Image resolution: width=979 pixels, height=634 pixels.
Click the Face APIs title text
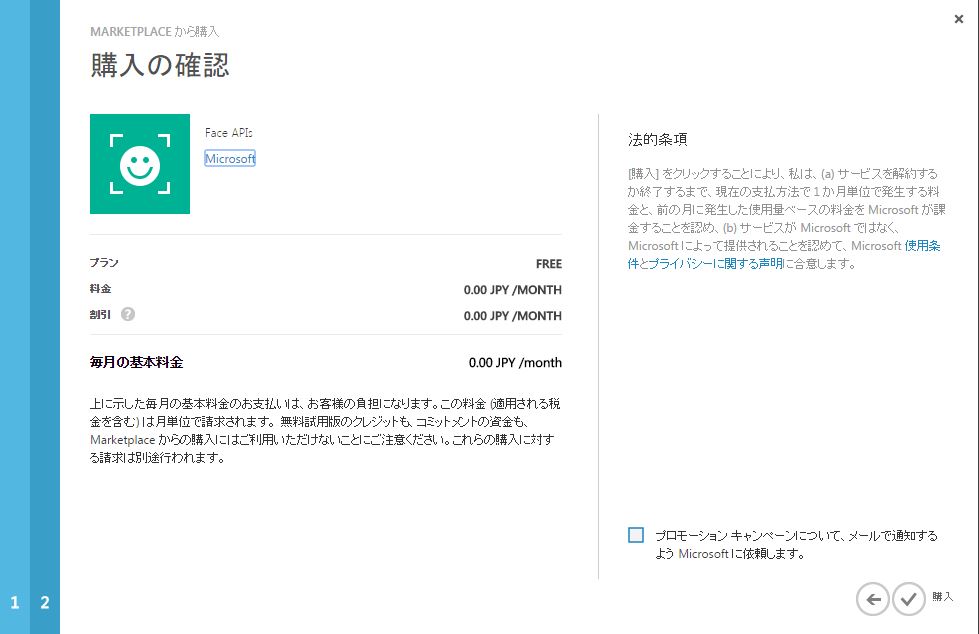pyautogui.click(x=229, y=132)
